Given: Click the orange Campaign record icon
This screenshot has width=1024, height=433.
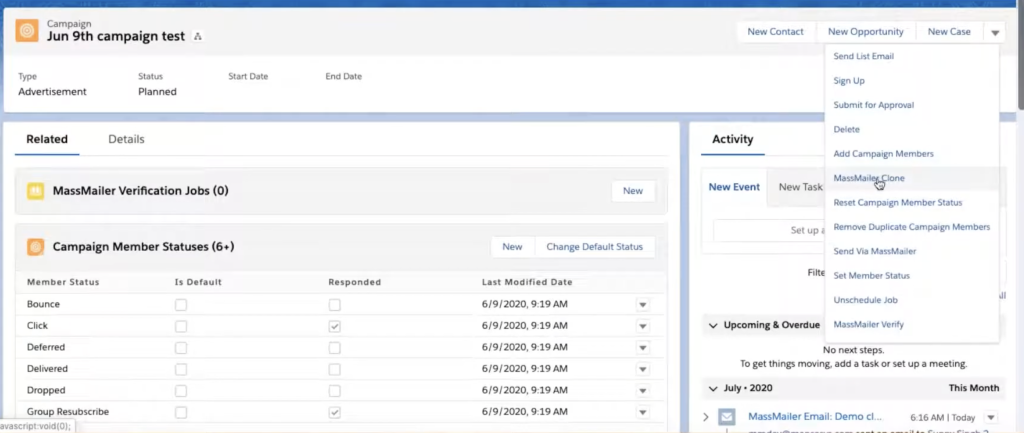Looking at the screenshot, I should click(27, 30).
